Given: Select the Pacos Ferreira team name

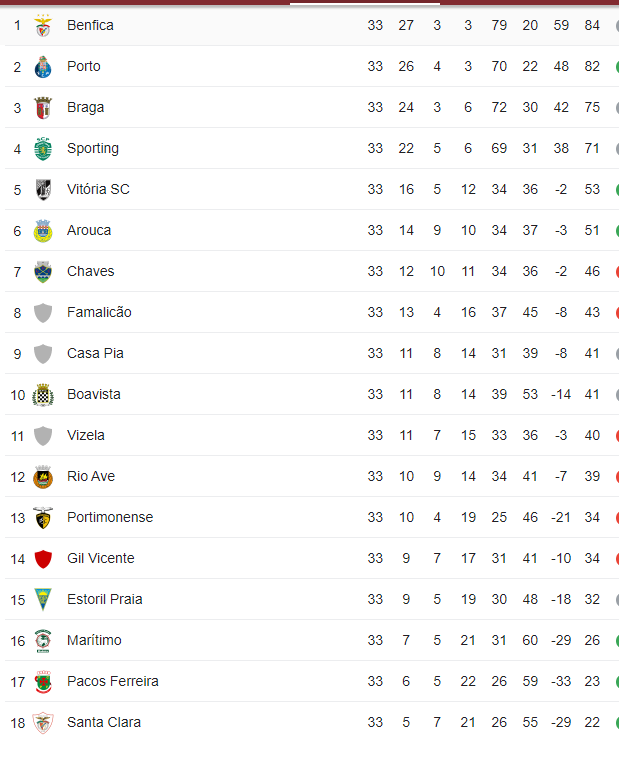Looking at the screenshot, I should pos(113,682).
